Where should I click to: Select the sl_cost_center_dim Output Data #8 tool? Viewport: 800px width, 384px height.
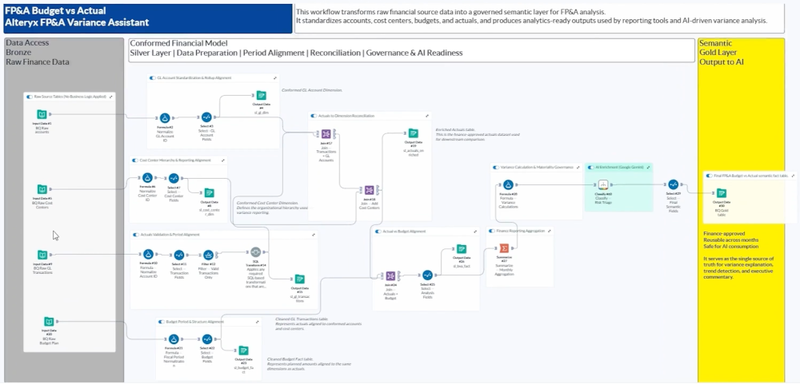(209, 193)
